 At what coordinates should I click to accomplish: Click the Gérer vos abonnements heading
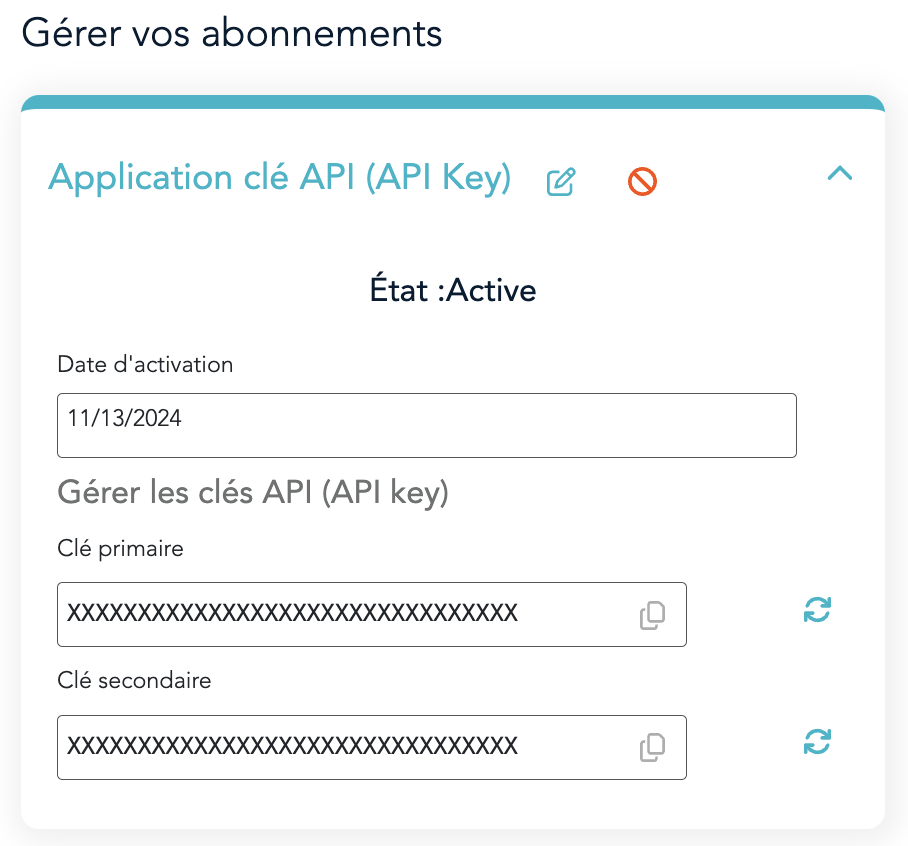(232, 33)
